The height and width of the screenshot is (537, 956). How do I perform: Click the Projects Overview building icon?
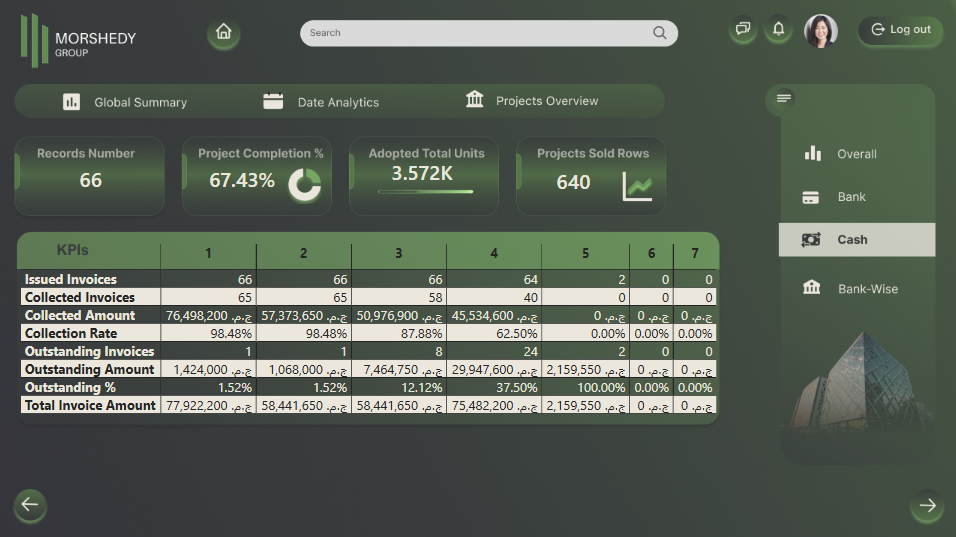[x=474, y=99]
